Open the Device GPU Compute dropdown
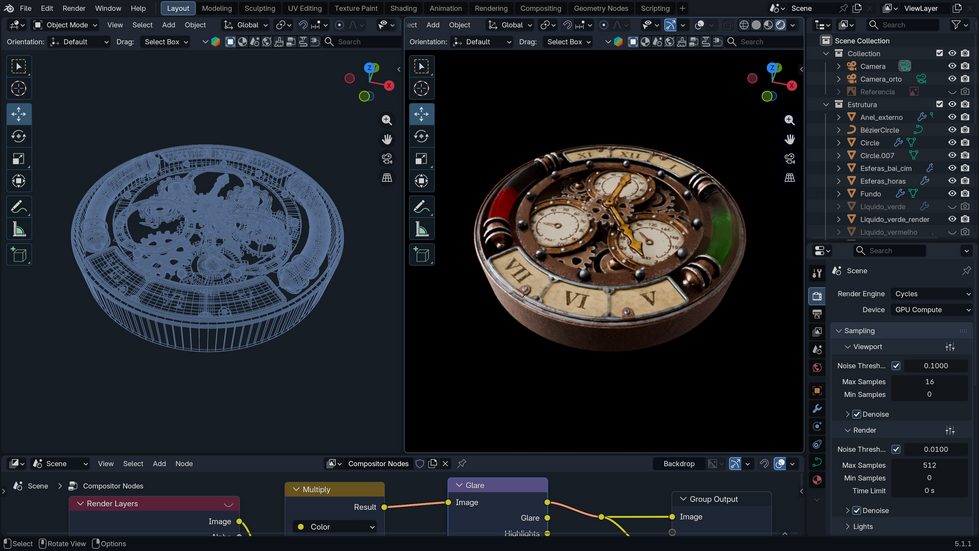Screen dimensions: 979x551 click(932, 310)
